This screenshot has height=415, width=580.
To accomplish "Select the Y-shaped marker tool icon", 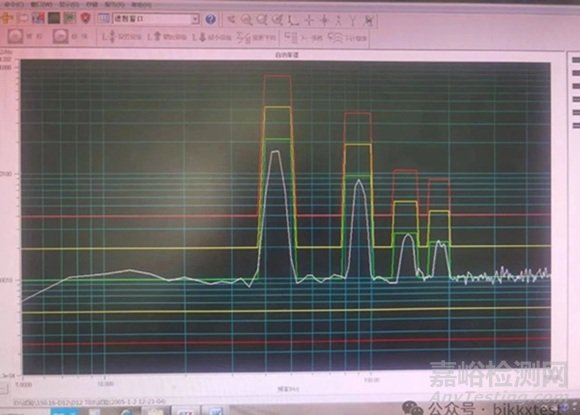I will click(x=353, y=20).
